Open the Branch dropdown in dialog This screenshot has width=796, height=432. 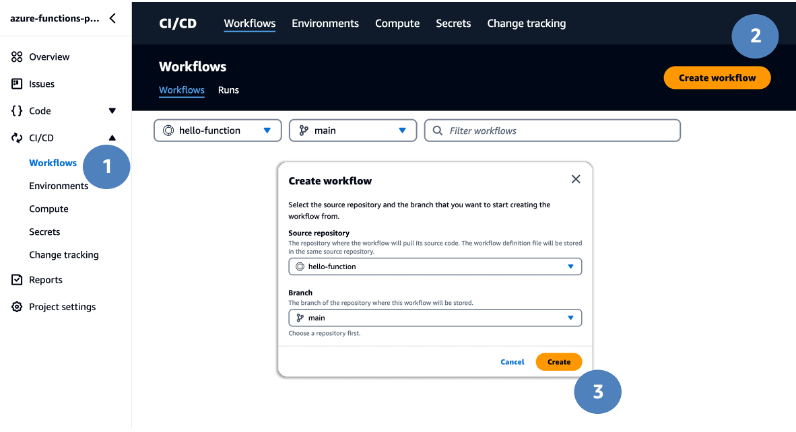point(435,318)
